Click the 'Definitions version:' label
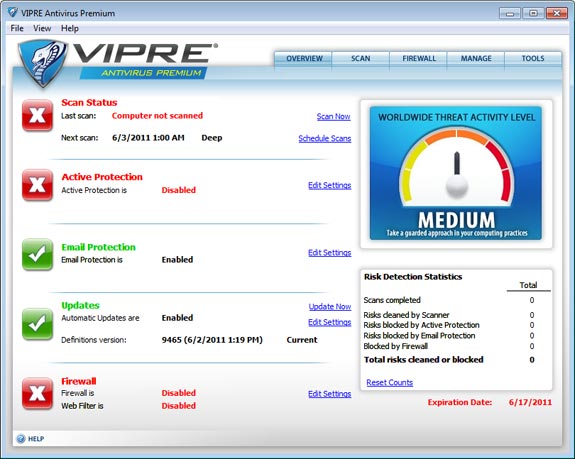 click(x=94, y=340)
